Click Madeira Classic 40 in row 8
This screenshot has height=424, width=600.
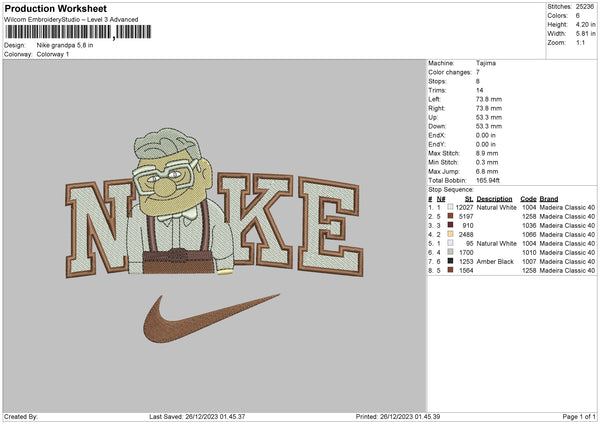(x=567, y=270)
